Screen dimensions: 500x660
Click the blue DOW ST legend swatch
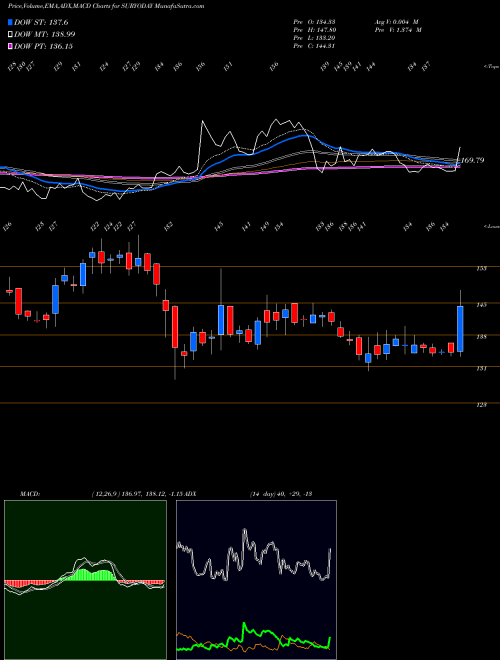pos(10,22)
